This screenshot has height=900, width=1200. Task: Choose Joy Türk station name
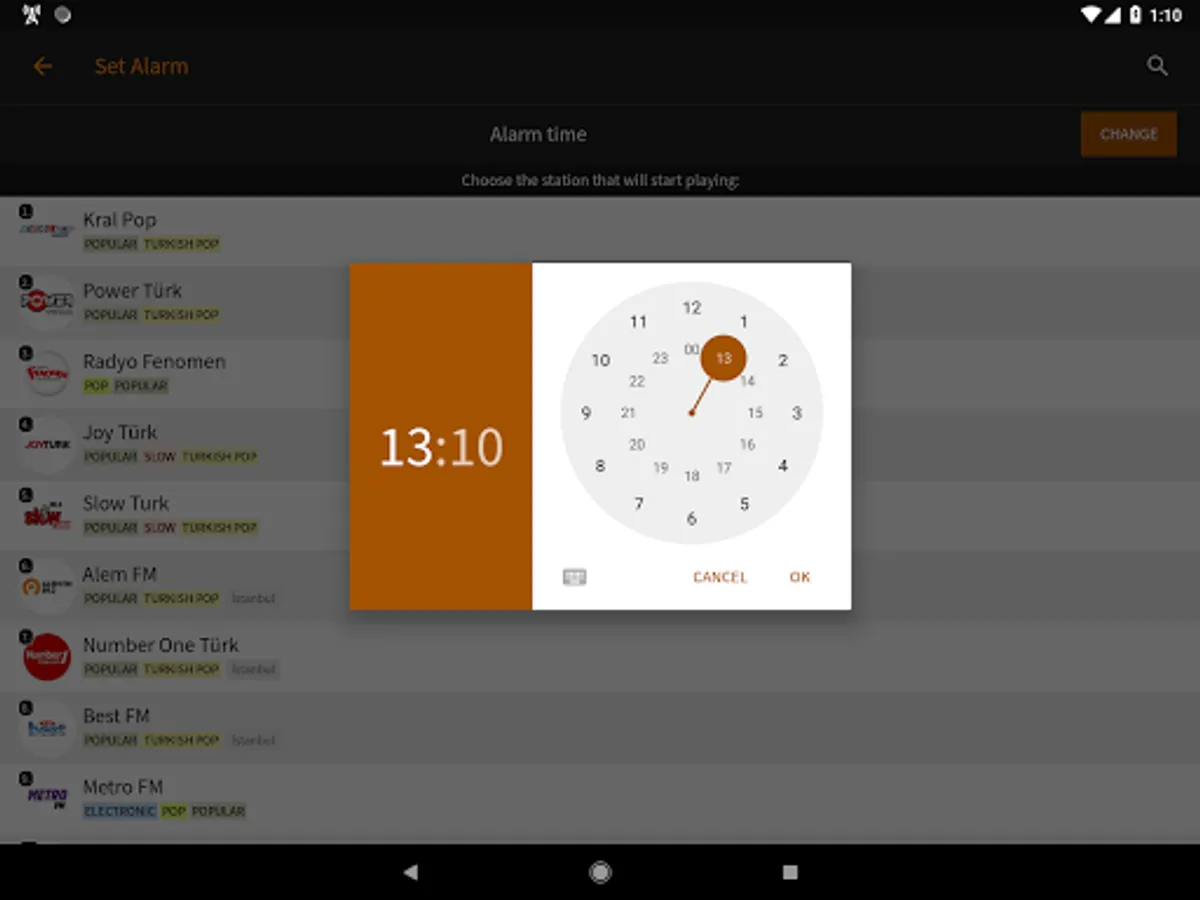[x=120, y=433]
